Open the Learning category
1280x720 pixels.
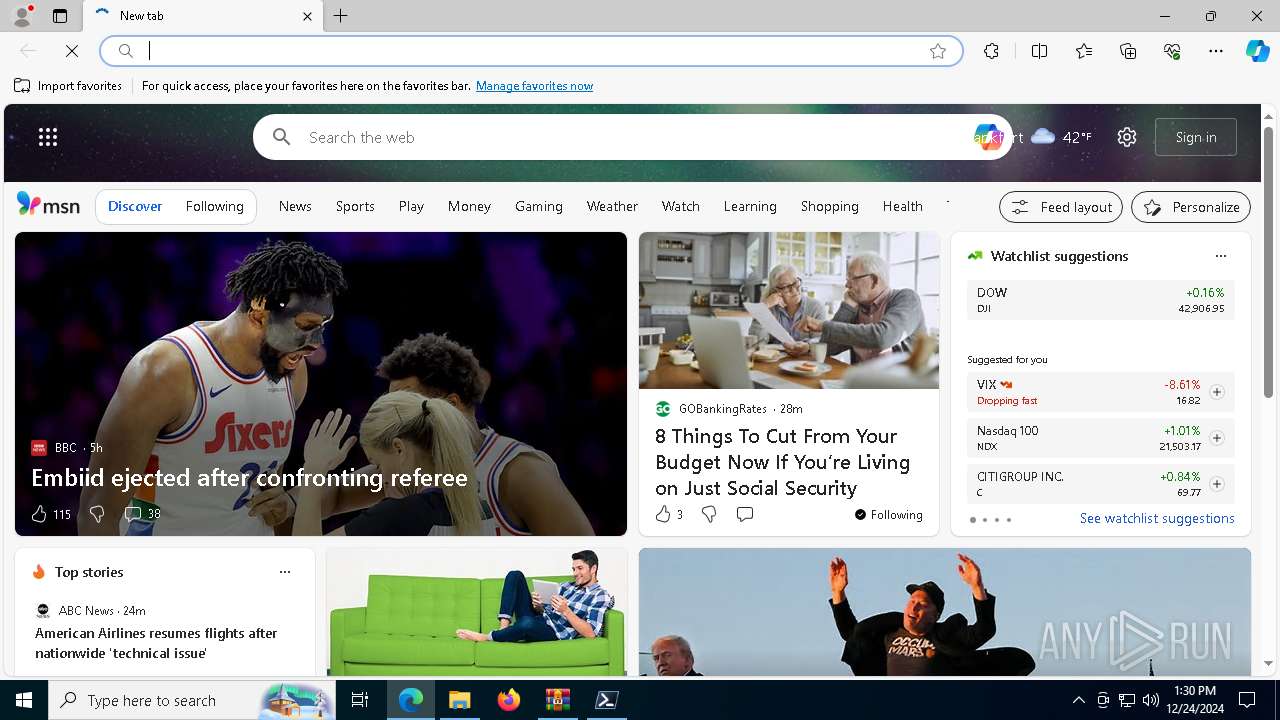[x=750, y=206]
